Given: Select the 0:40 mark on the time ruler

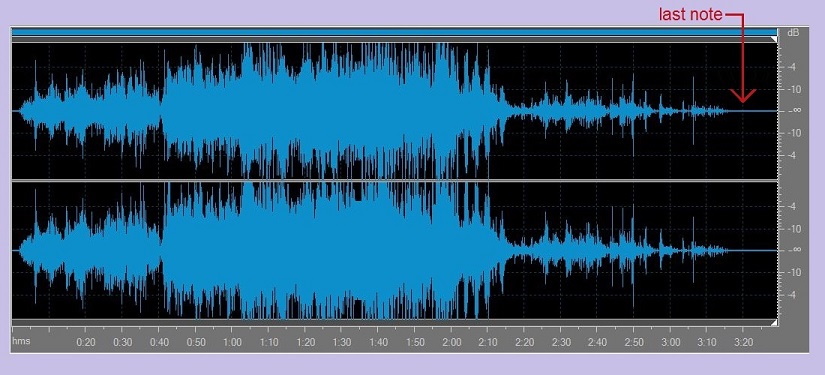Looking at the screenshot, I should tap(159, 342).
